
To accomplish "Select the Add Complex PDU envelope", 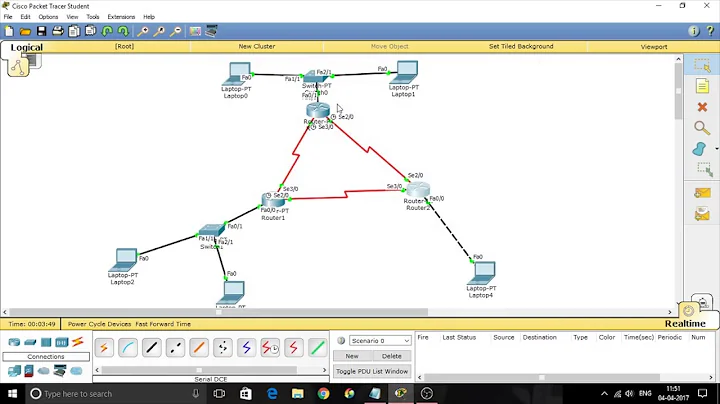I will coord(702,214).
